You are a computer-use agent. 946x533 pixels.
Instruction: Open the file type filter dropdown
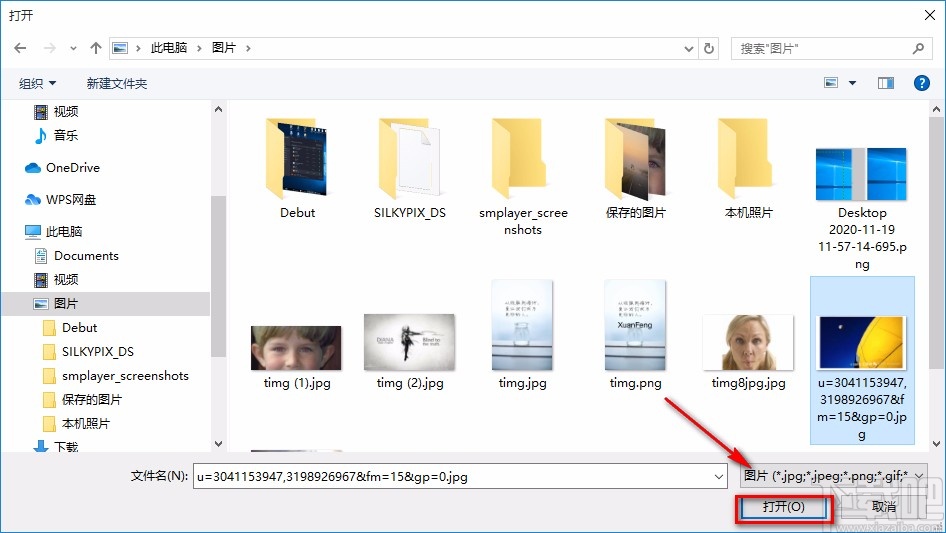[x=834, y=476]
